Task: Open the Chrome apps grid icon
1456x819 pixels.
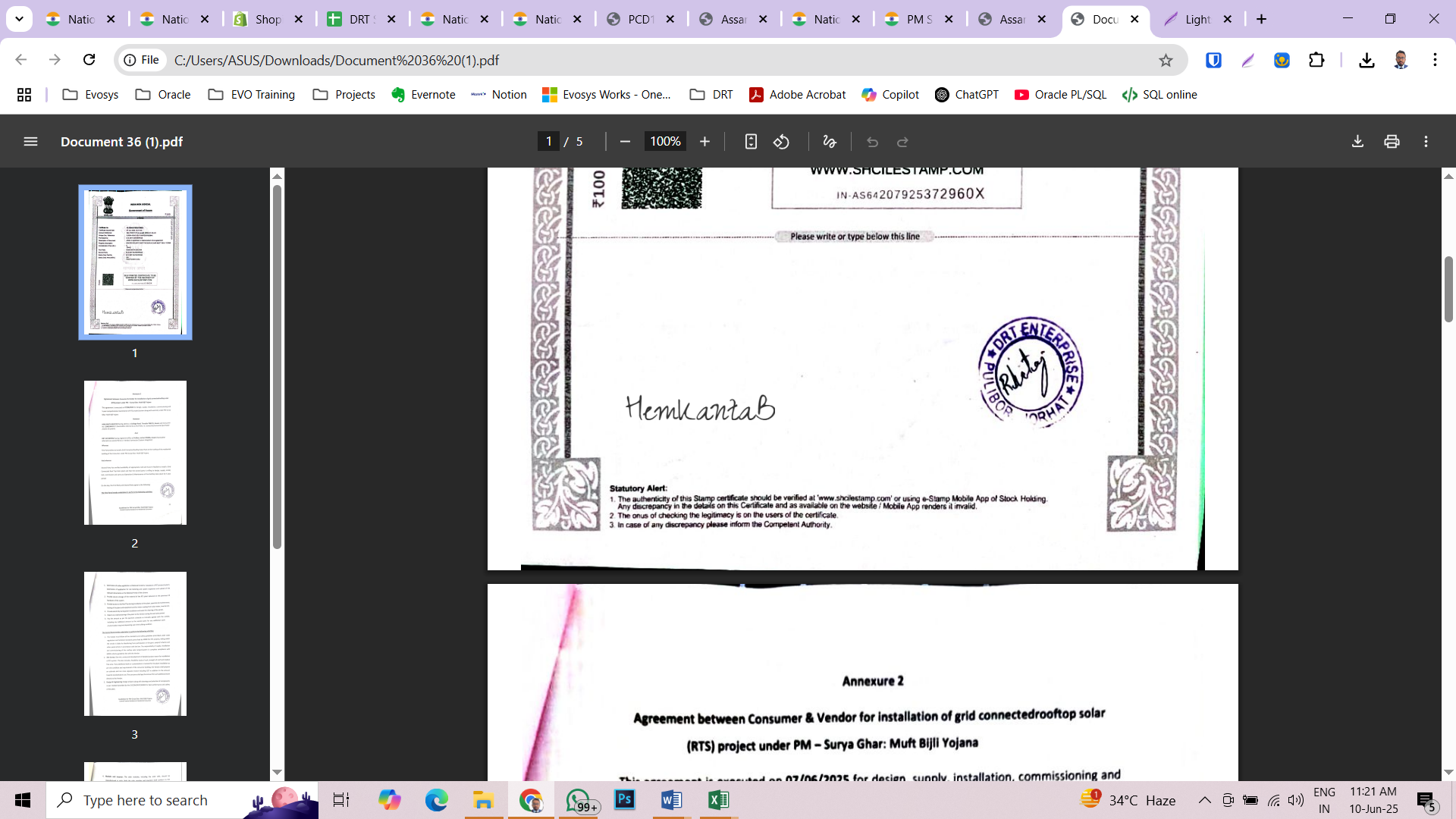Action: (24, 95)
